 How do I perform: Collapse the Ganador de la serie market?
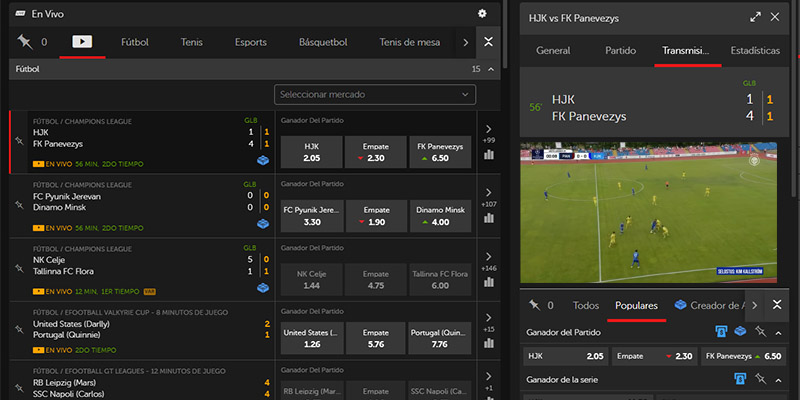[x=779, y=380]
